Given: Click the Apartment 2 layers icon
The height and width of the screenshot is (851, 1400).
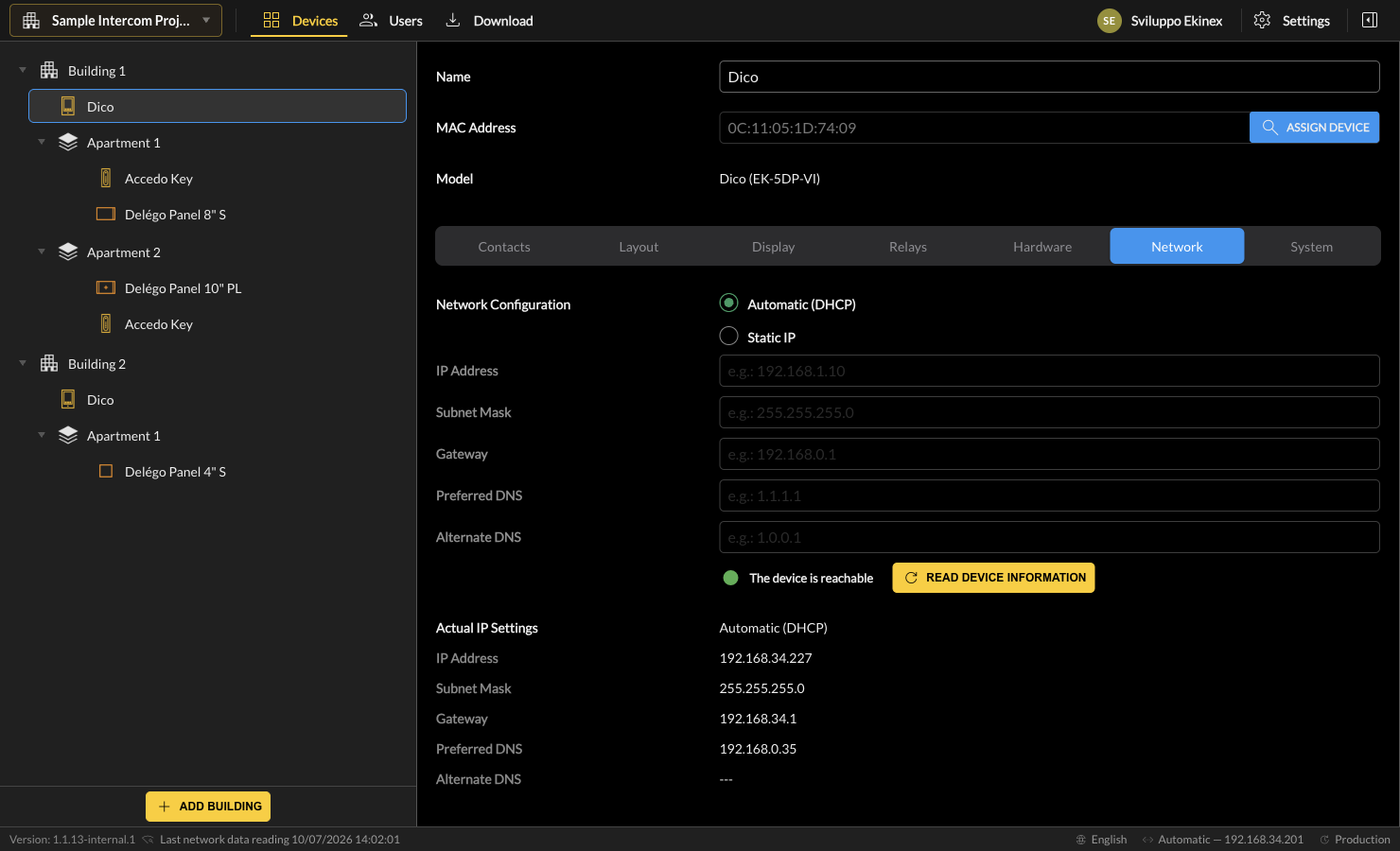Looking at the screenshot, I should pyautogui.click(x=68, y=252).
